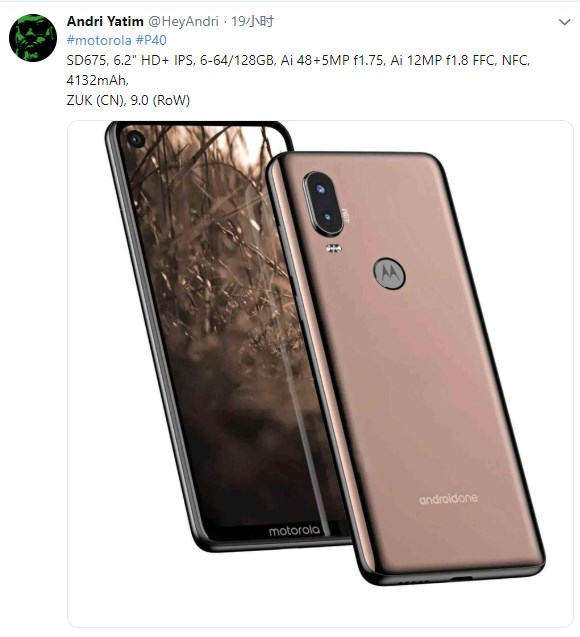Click the SD675 specs text line
This screenshot has width=580, height=637.
click(299, 60)
